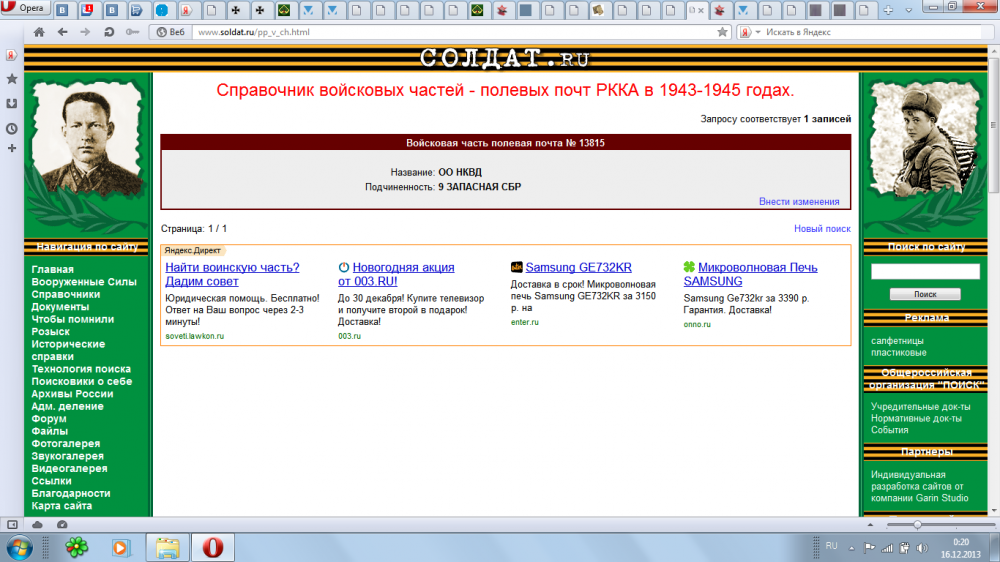Toggle the panel sidebar button in the status bar

coord(13,524)
